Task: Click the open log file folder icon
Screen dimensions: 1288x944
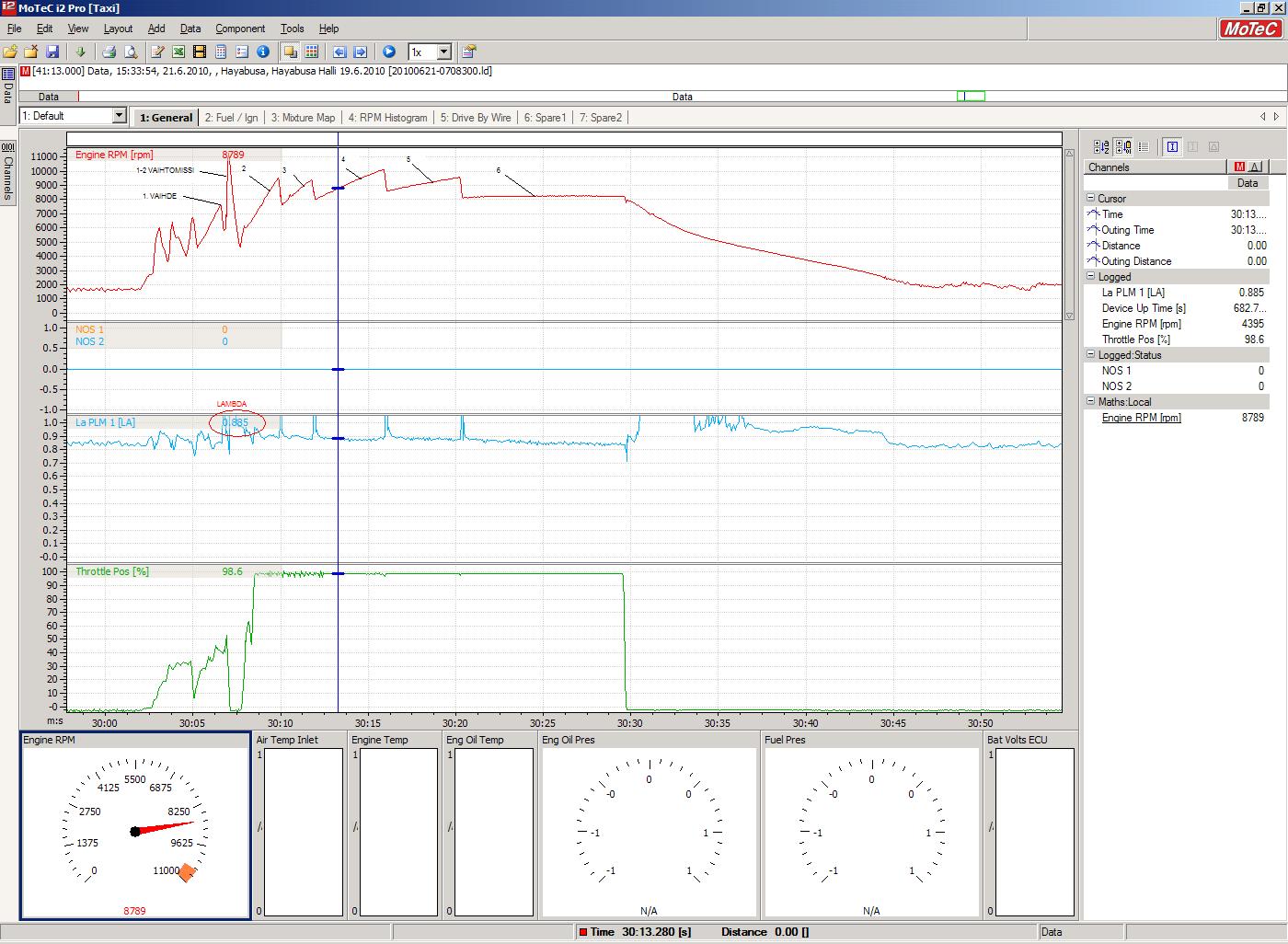Action: coord(10,52)
